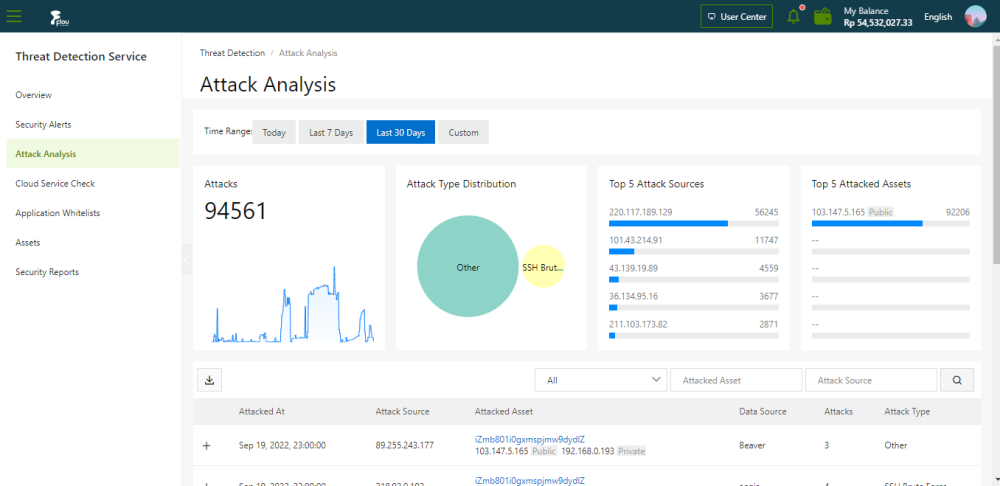The image size is (1000, 486).
Task: Open the notification bell
Action: coord(793,17)
